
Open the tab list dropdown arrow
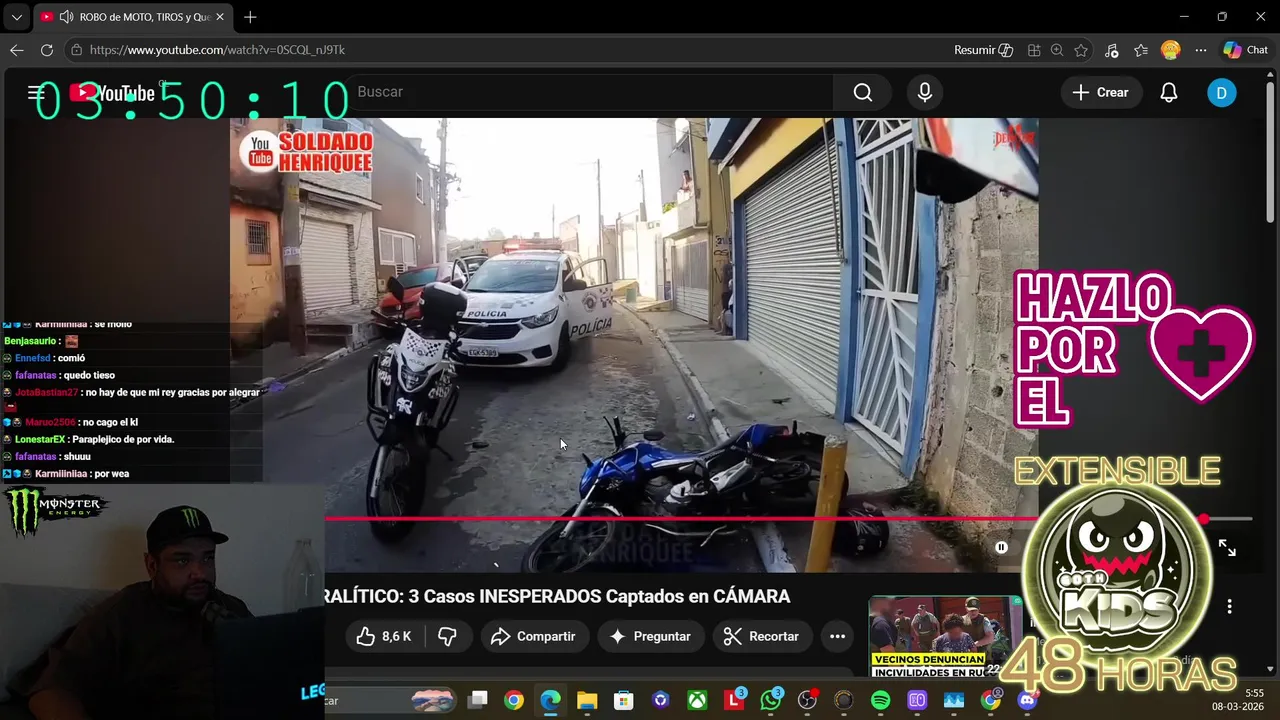pyautogui.click(x=17, y=17)
